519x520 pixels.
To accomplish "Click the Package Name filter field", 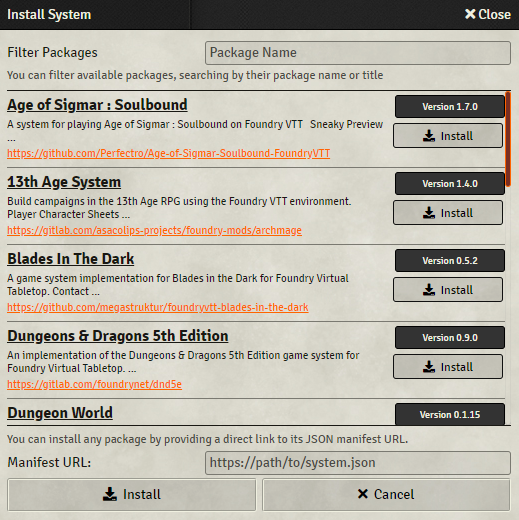I will pos(358,53).
